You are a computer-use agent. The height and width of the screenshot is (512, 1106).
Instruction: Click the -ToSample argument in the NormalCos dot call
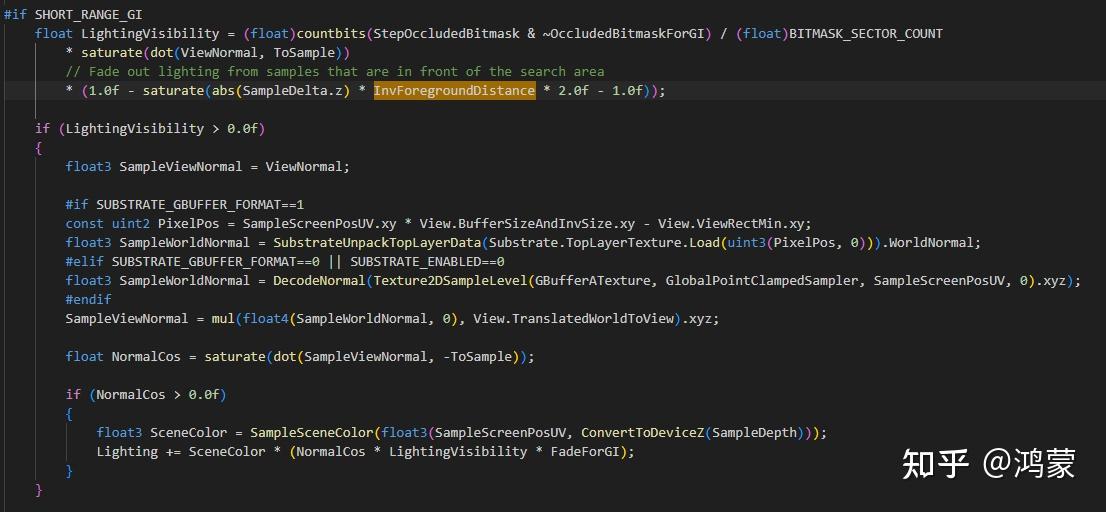click(x=478, y=357)
